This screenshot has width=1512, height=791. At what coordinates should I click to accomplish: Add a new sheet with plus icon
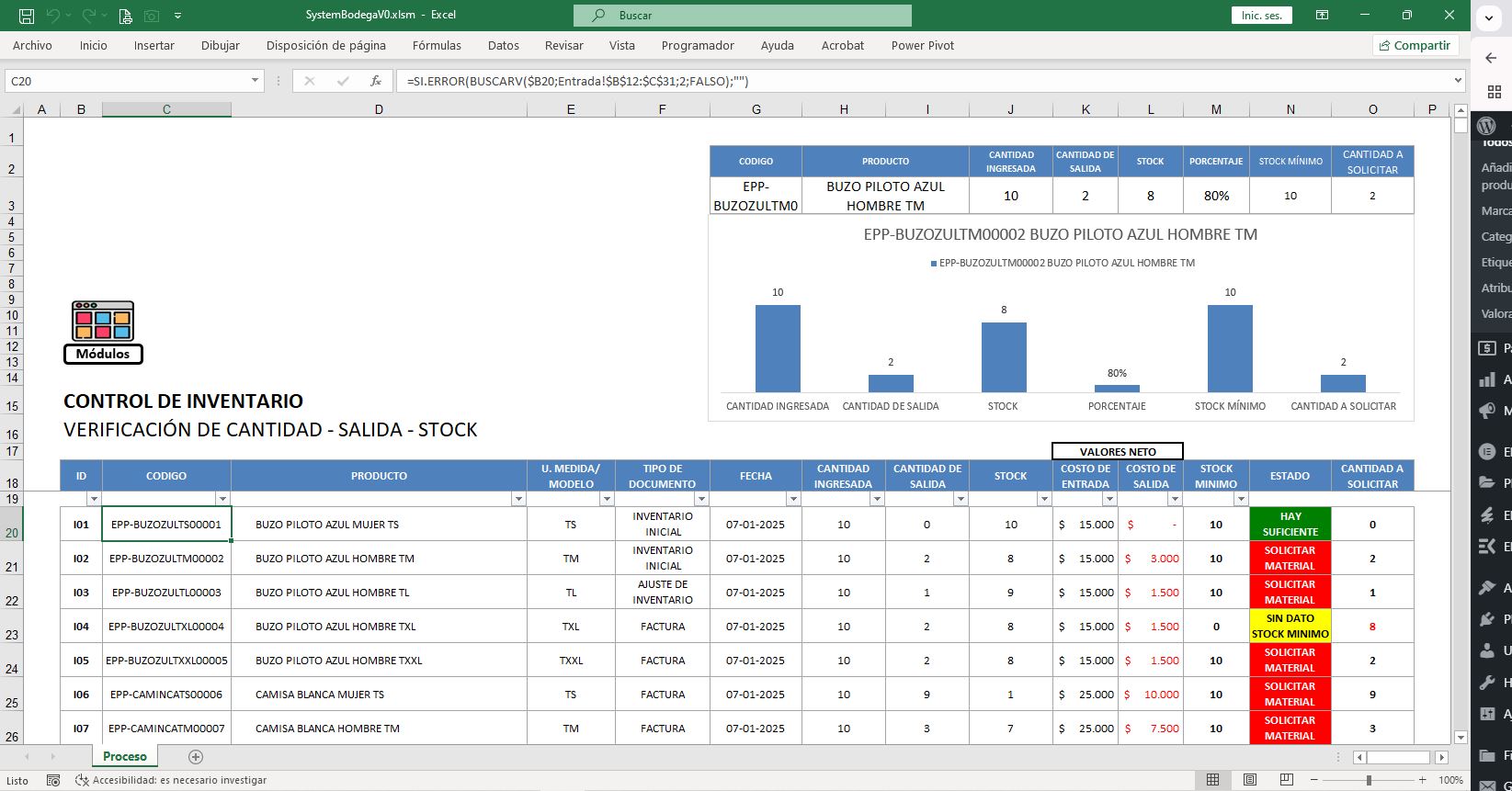tap(195, 757)
